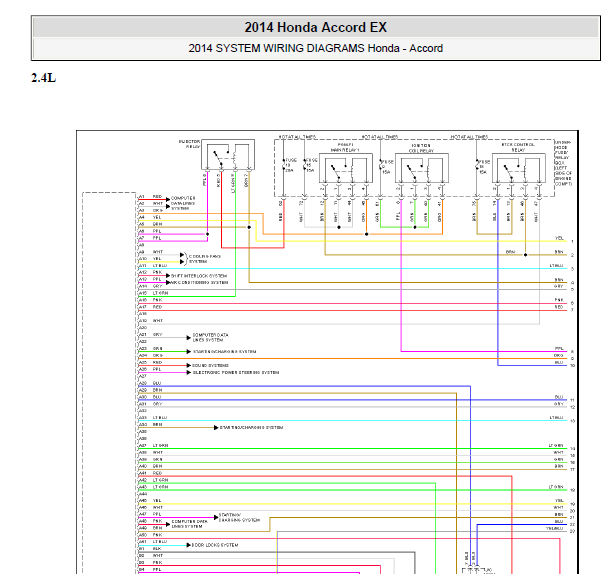Click the 'Air Conditioning System' label
Viewport: 602px width, 574px height.
[199, 283]
